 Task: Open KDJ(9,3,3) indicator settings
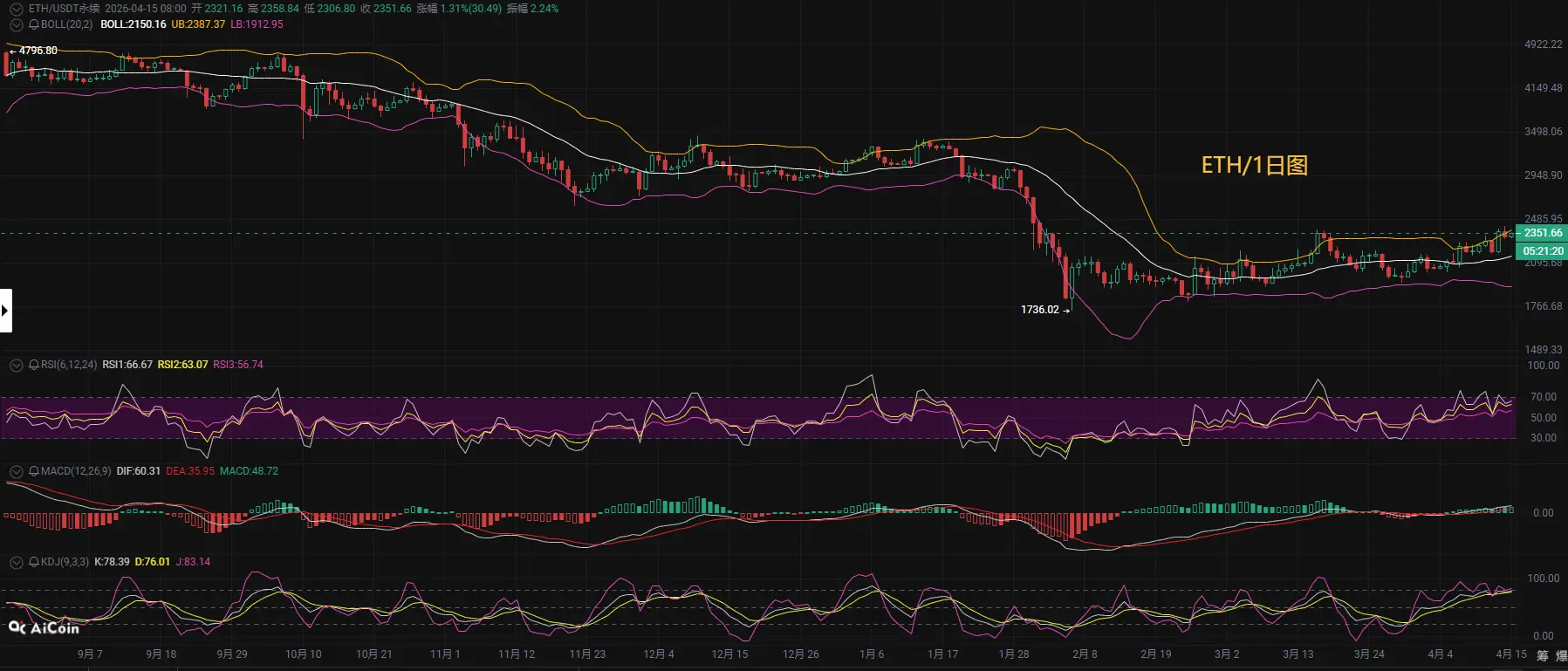click(x=65, y=562)
